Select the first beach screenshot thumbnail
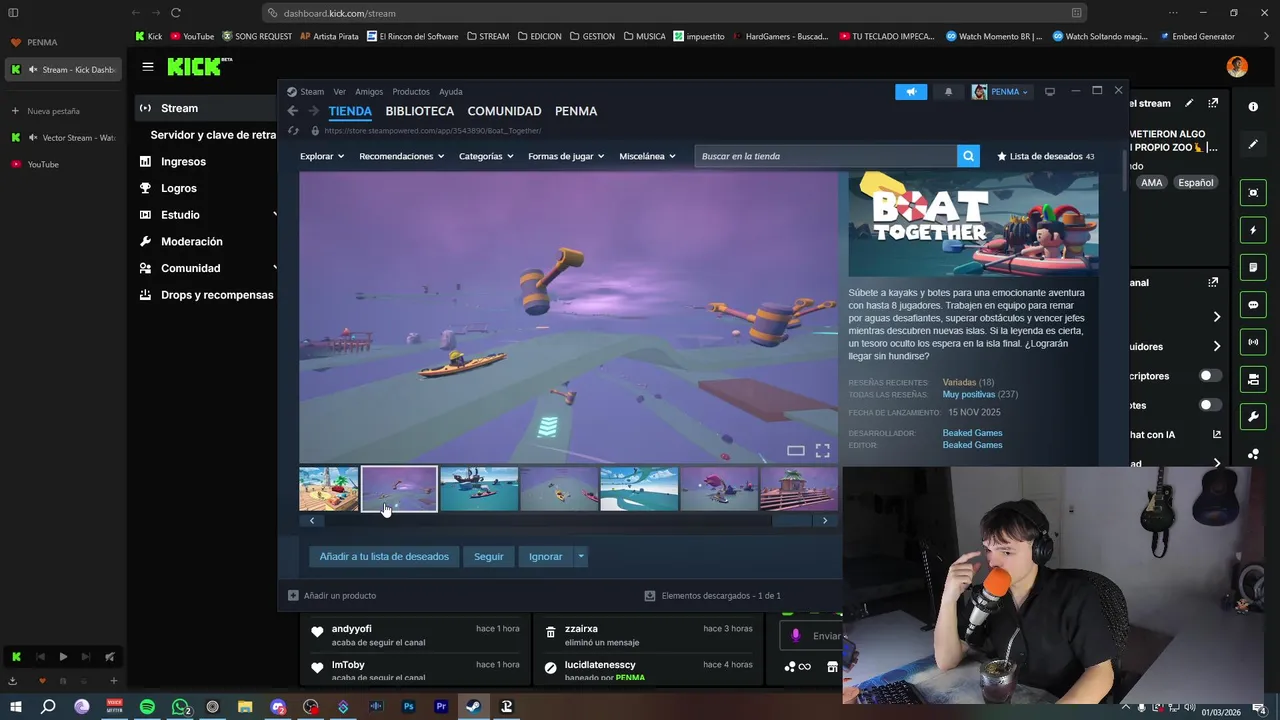This screenshot has width=1280, height=720. pos(328,489)
